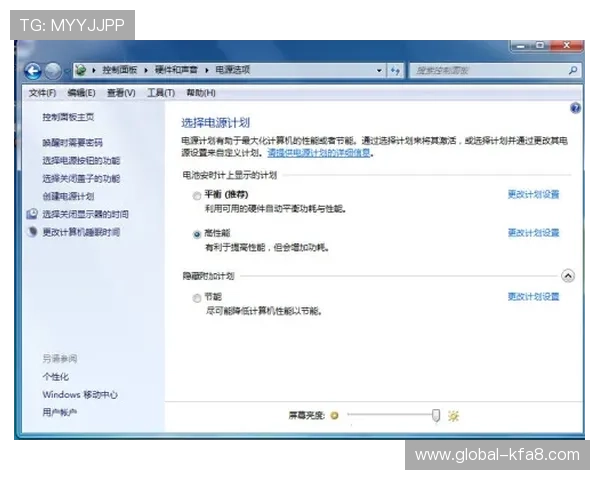Click the search magnifier icon
Viewport: 600px width, 480px height.
(x=573, y=70)
